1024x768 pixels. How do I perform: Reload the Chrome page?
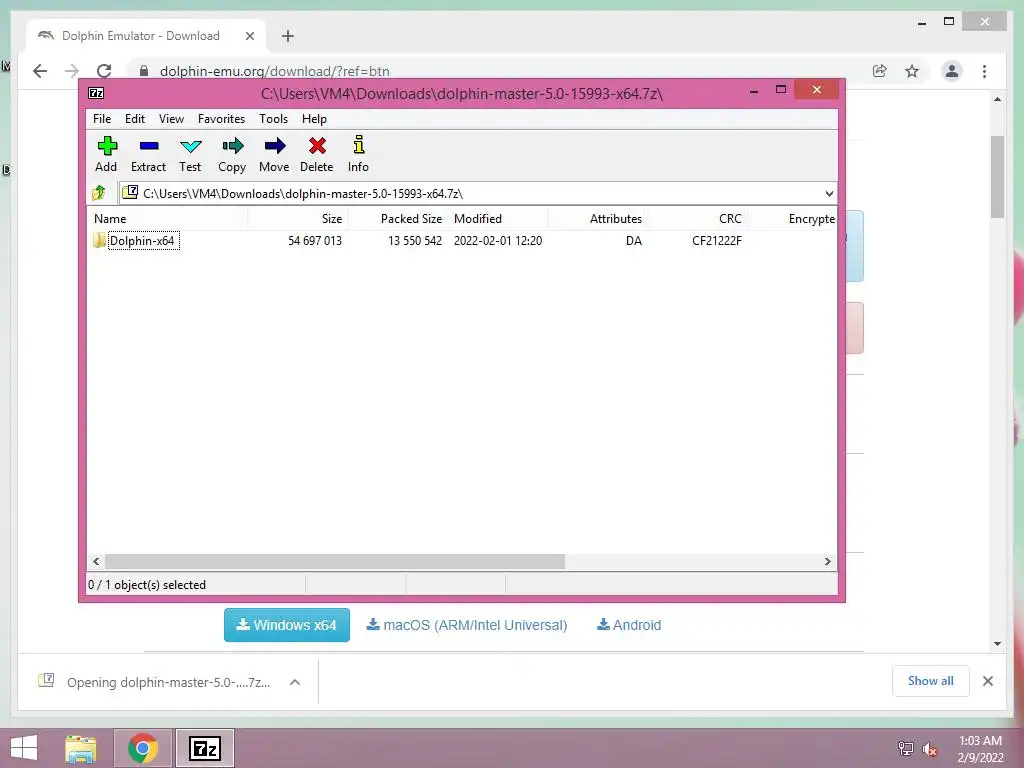(x=104, y=71)
